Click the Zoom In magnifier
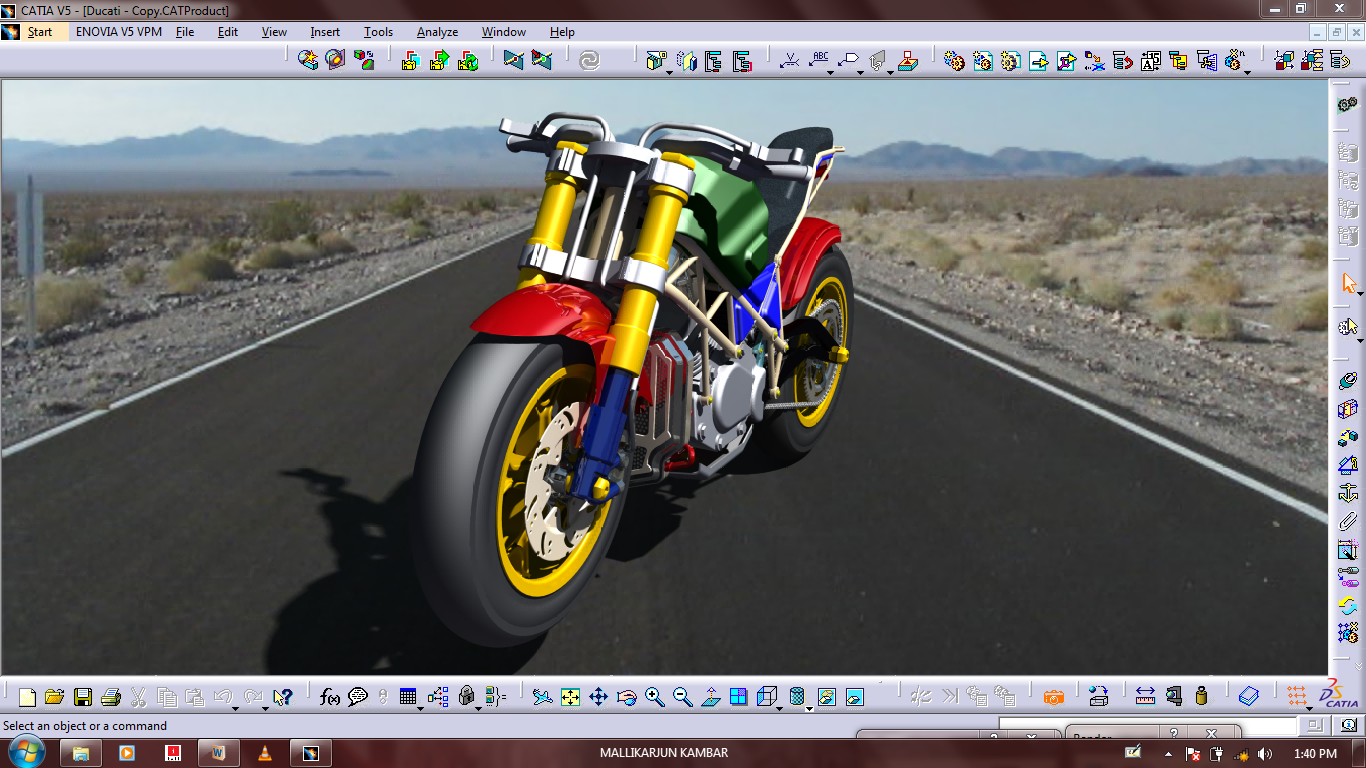Viewport: 1366px width, 768px height. coord(655,697)
